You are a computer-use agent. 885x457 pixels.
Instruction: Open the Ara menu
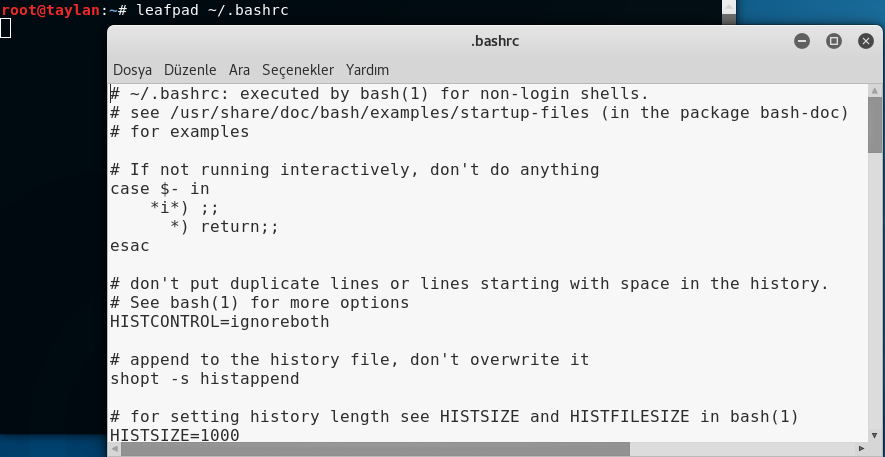(239, 70)
